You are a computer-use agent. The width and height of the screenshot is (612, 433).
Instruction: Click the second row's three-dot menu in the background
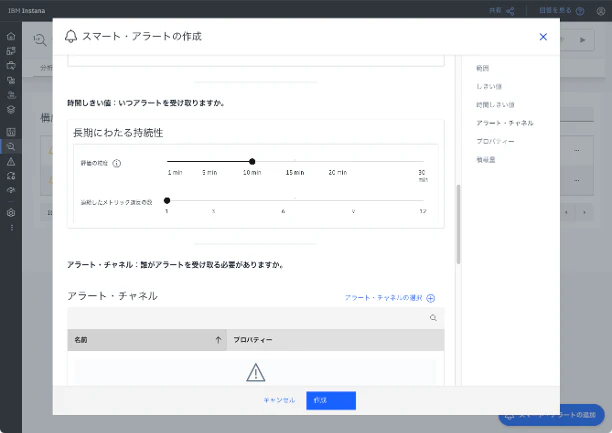[x=576, y=180]
